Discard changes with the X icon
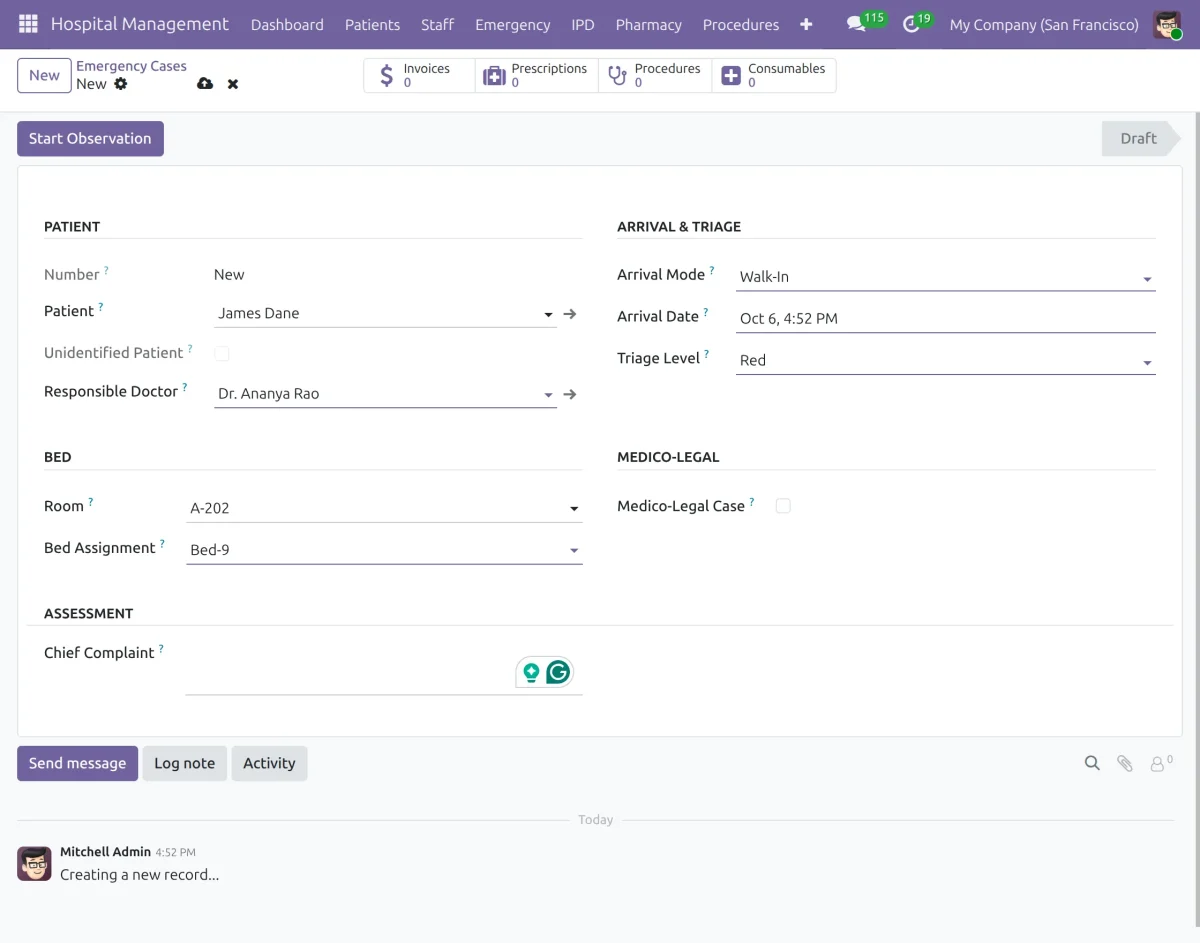Image resolution: width=1200 pixels, height=943 pixels. (233, 84)
